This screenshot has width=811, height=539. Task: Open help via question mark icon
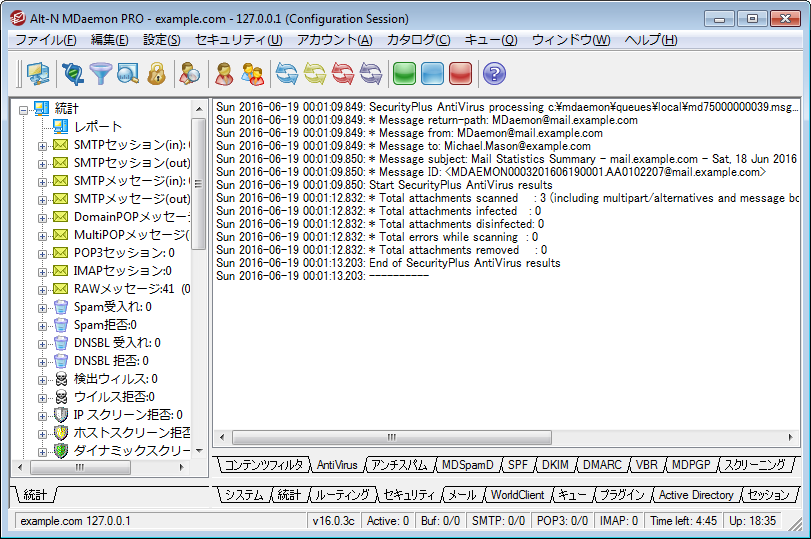tap(494, 73)
